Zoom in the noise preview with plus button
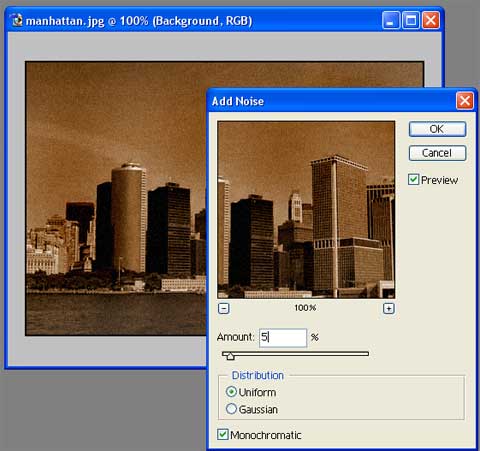 coord(389,308)
